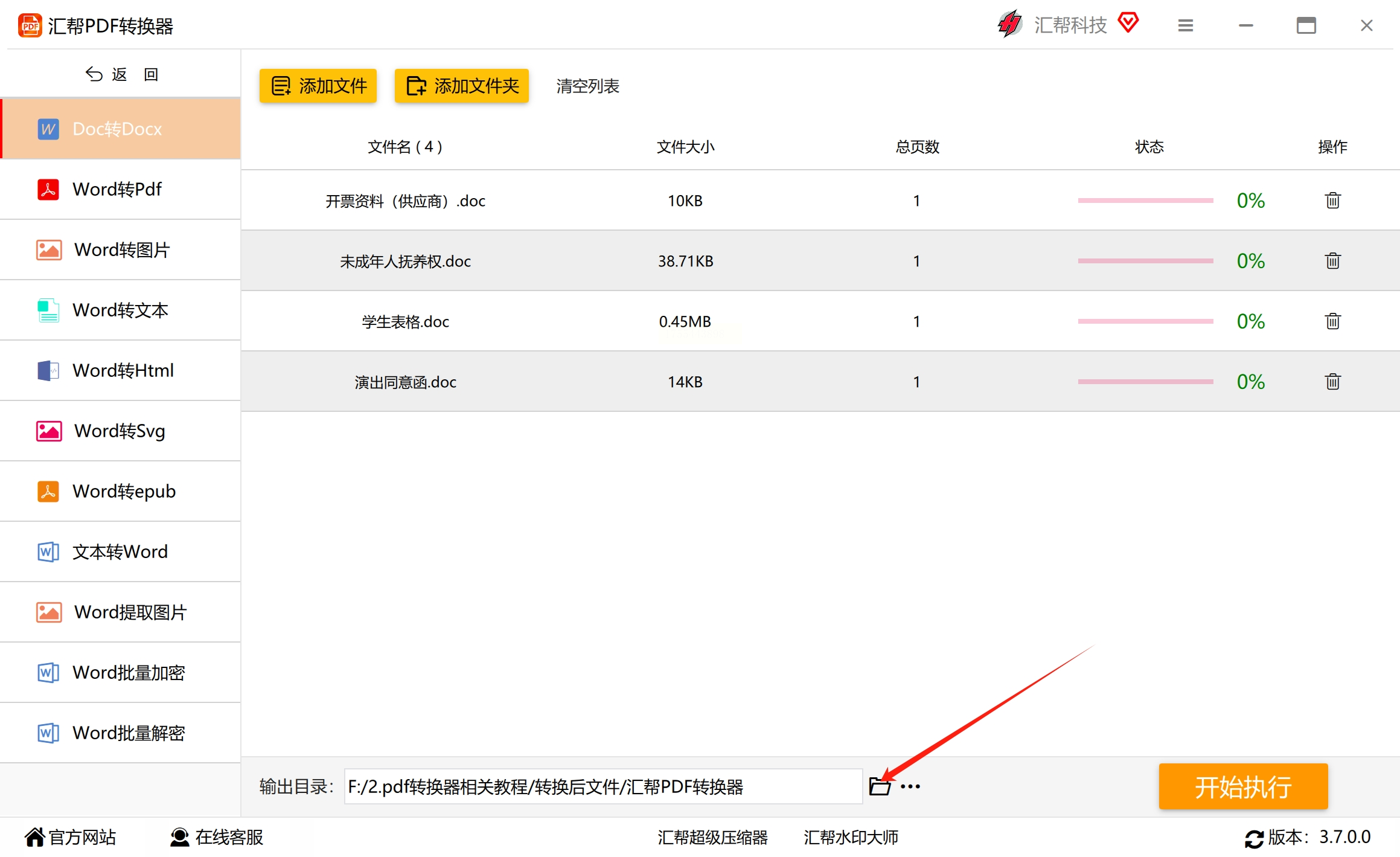Screen dimensions: 1400x857
Task: Click progress bar of 学生表格.doc
Action: (x=1145, y=321)
